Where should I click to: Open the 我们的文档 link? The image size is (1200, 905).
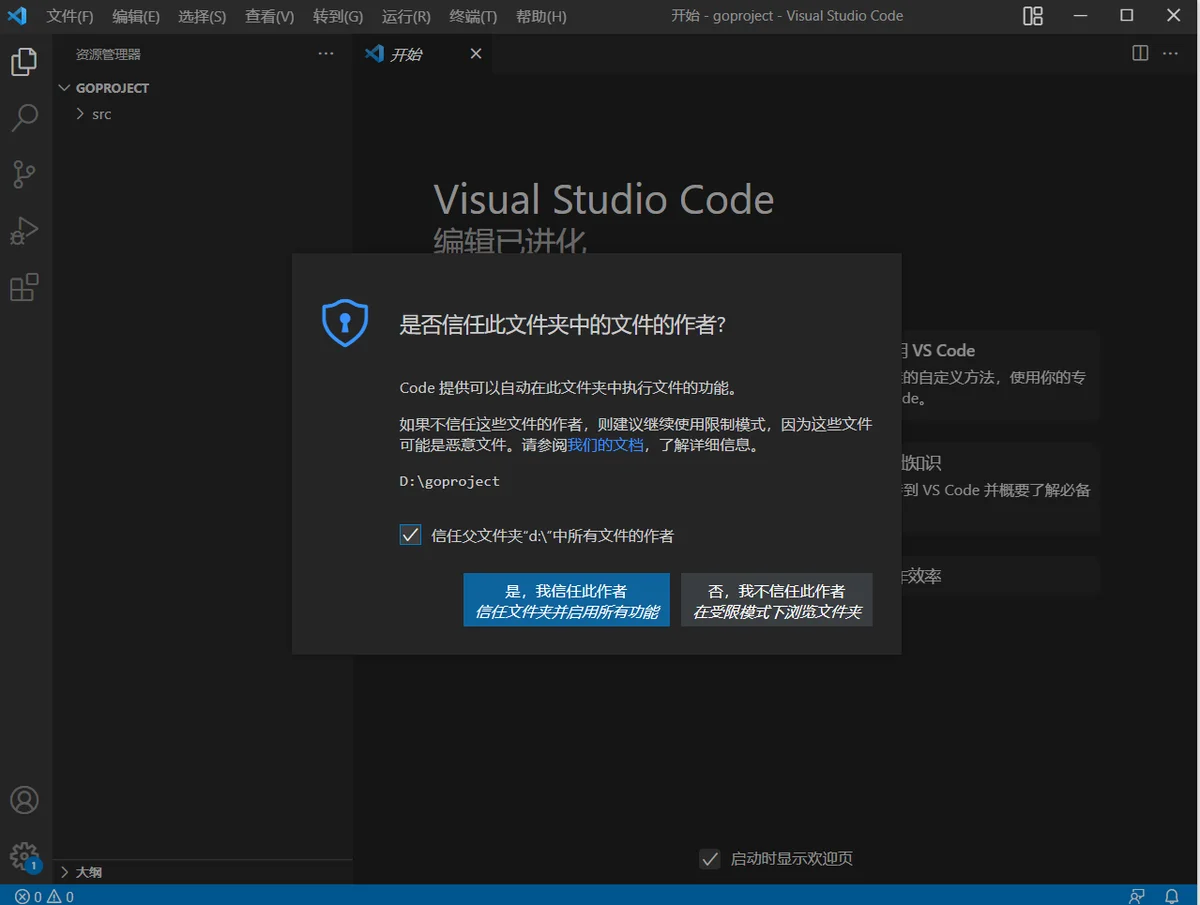click(x=606, y=445)
